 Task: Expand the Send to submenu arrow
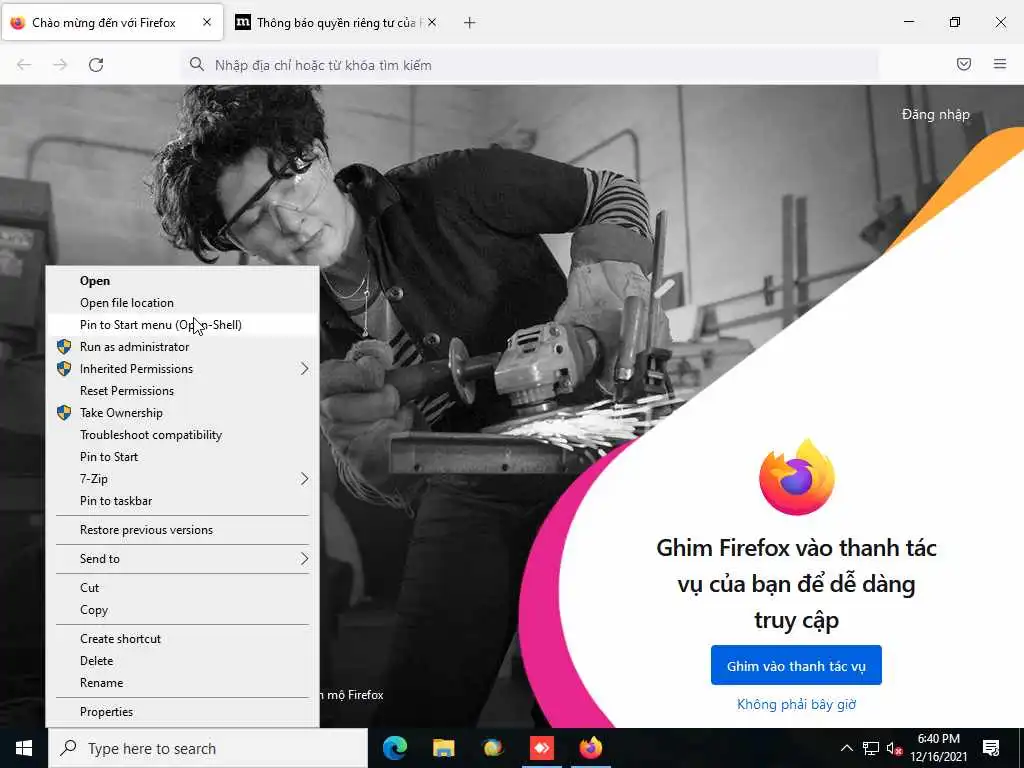click(304, 558)
